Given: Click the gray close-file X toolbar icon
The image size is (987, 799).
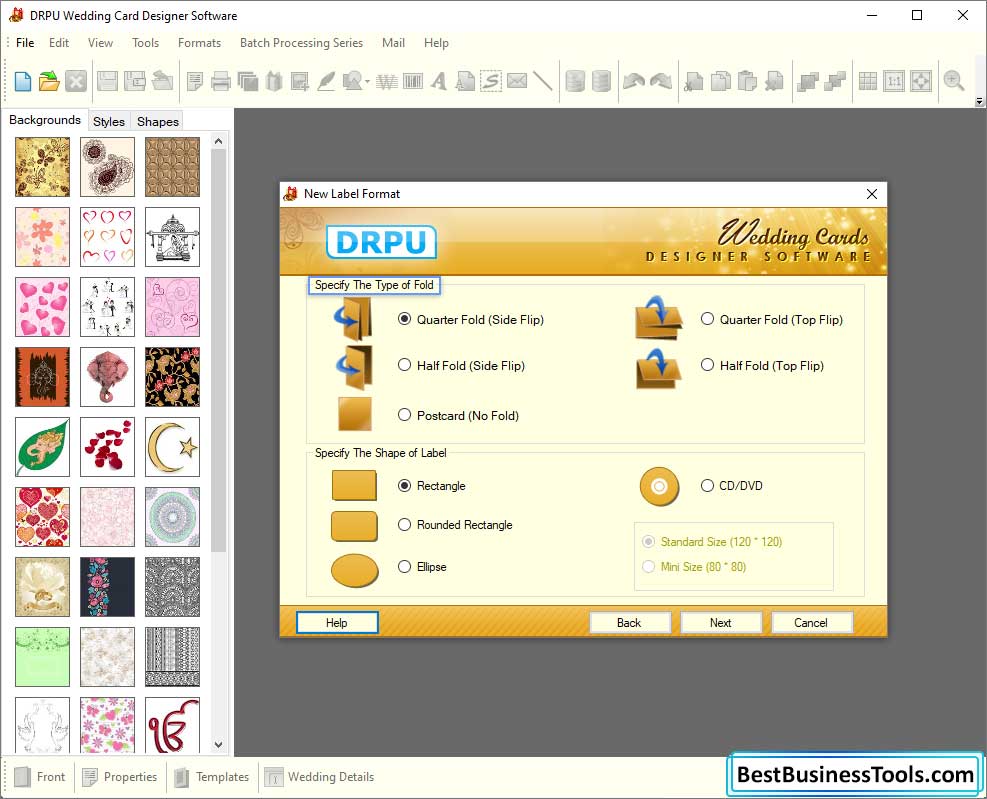Looking at the screenshot, I should [76, 81].
